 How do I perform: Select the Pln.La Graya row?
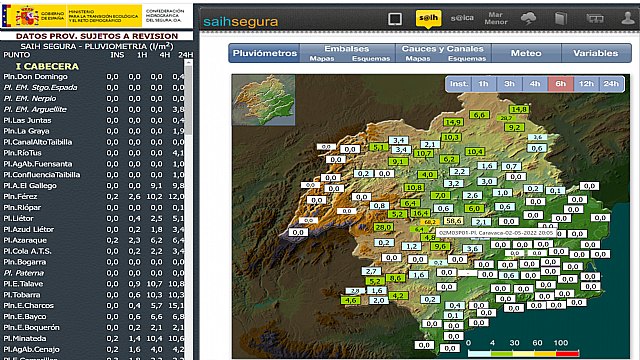click(93, 131)
